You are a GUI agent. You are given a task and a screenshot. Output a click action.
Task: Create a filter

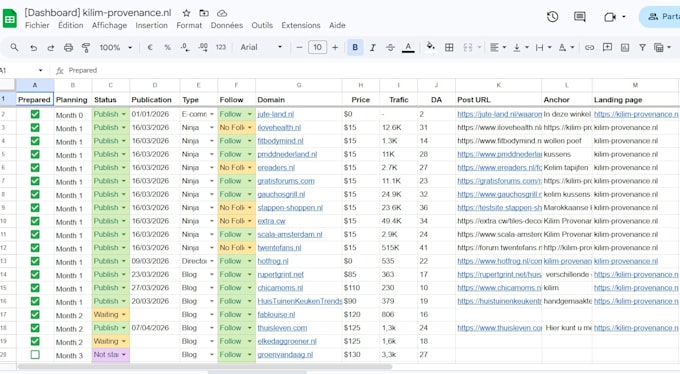tap(642, 48)
